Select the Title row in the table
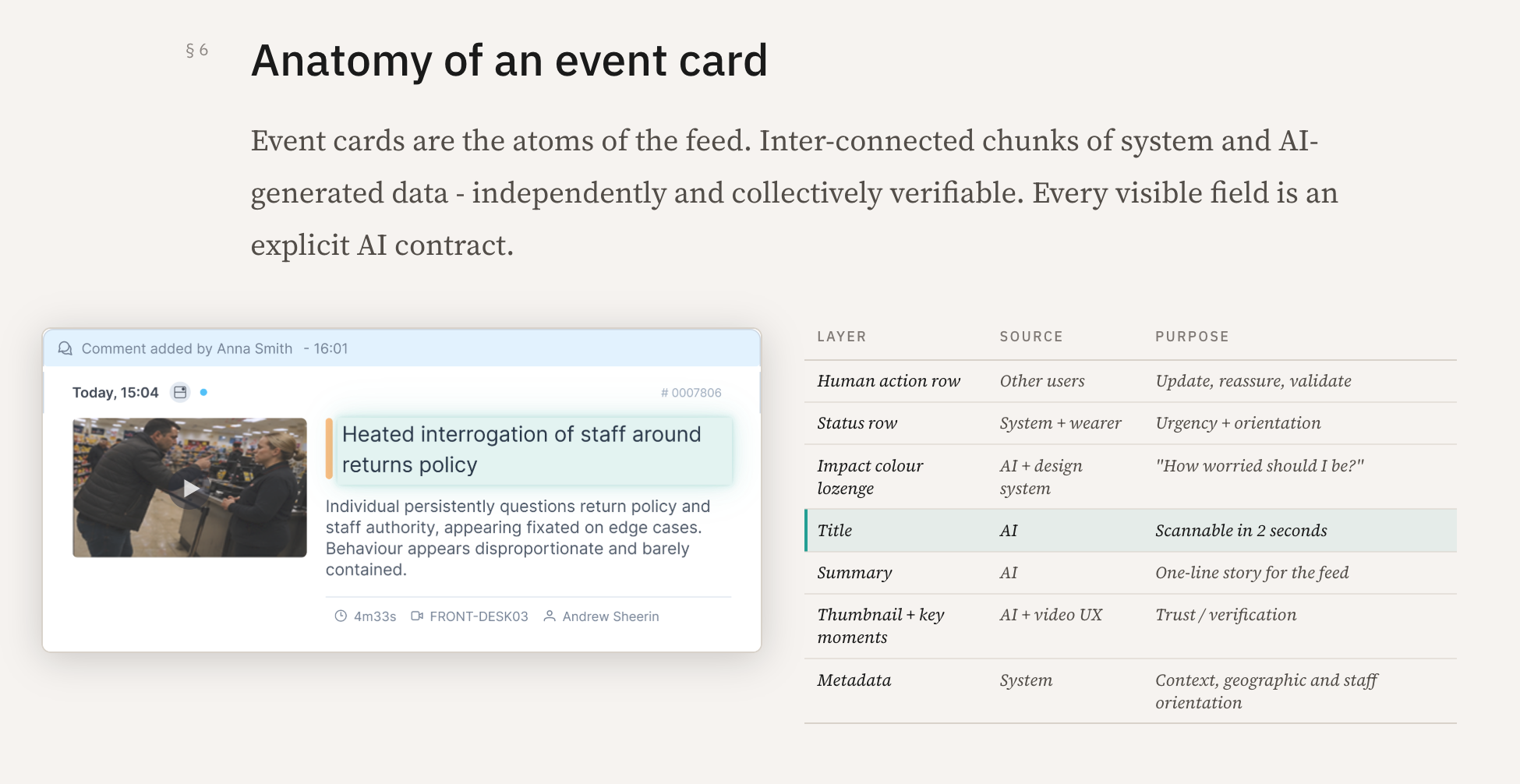This screenshot has width=1520, height=784. coord(1130,531)
